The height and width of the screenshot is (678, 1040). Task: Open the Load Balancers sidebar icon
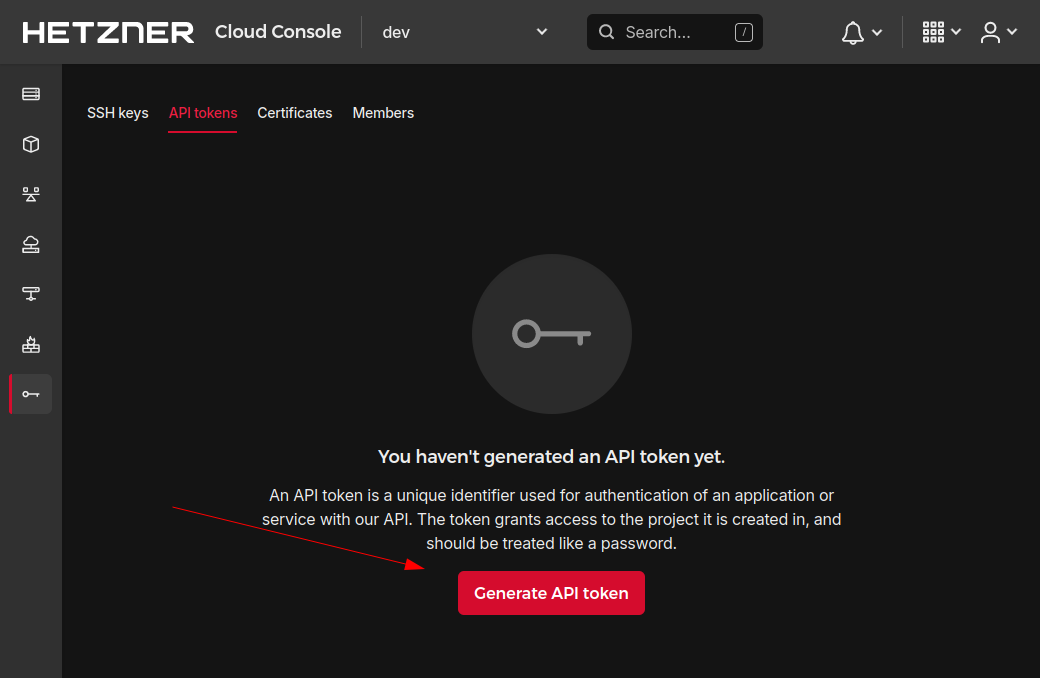31,194
